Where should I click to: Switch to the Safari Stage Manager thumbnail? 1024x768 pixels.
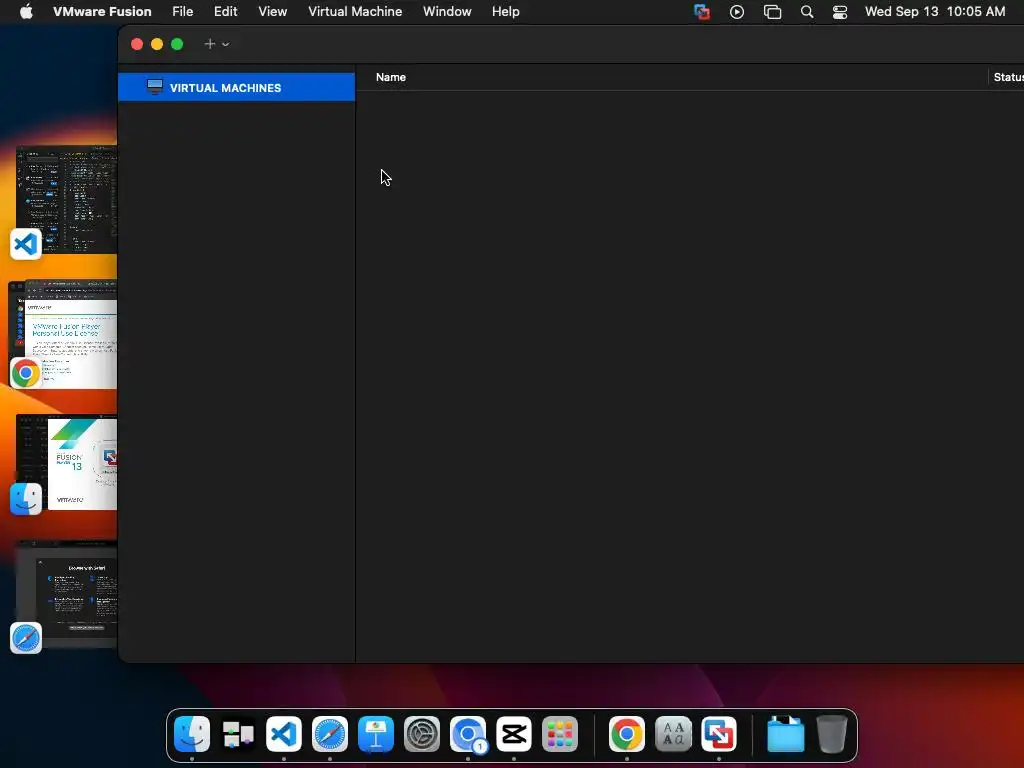(x=67, y=594)
